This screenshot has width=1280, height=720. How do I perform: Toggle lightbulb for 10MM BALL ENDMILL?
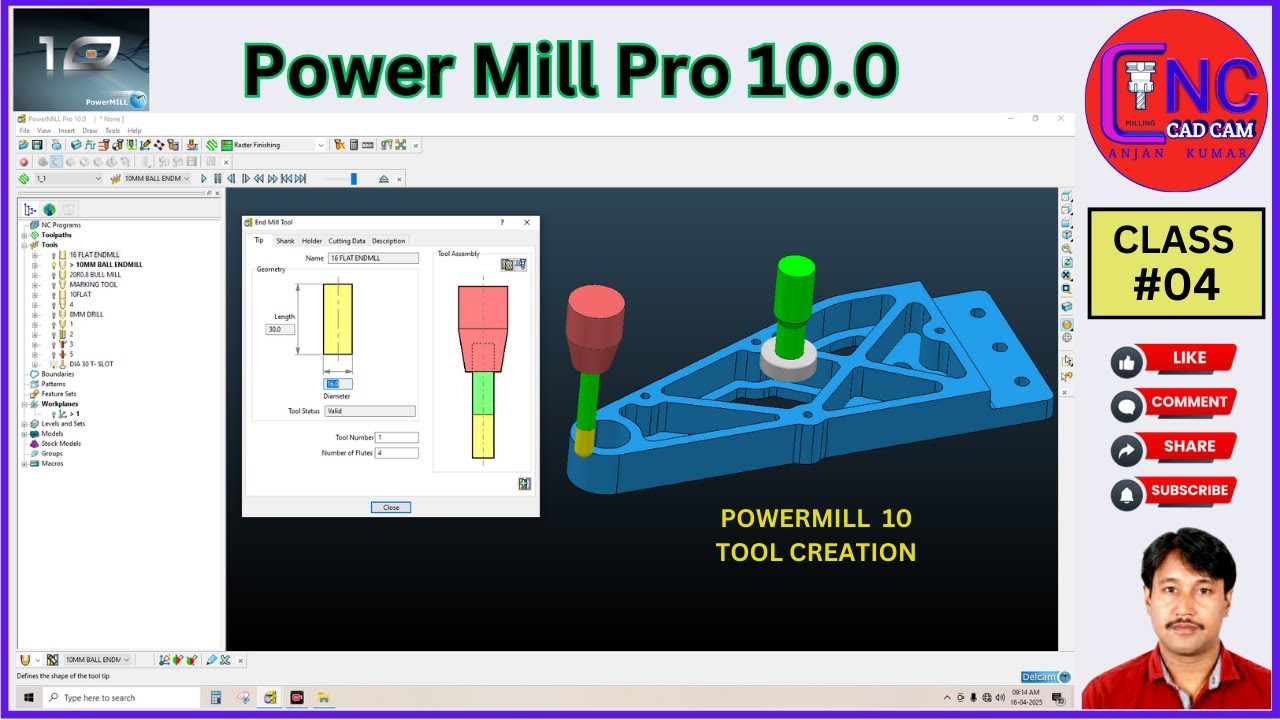[54, 264]
